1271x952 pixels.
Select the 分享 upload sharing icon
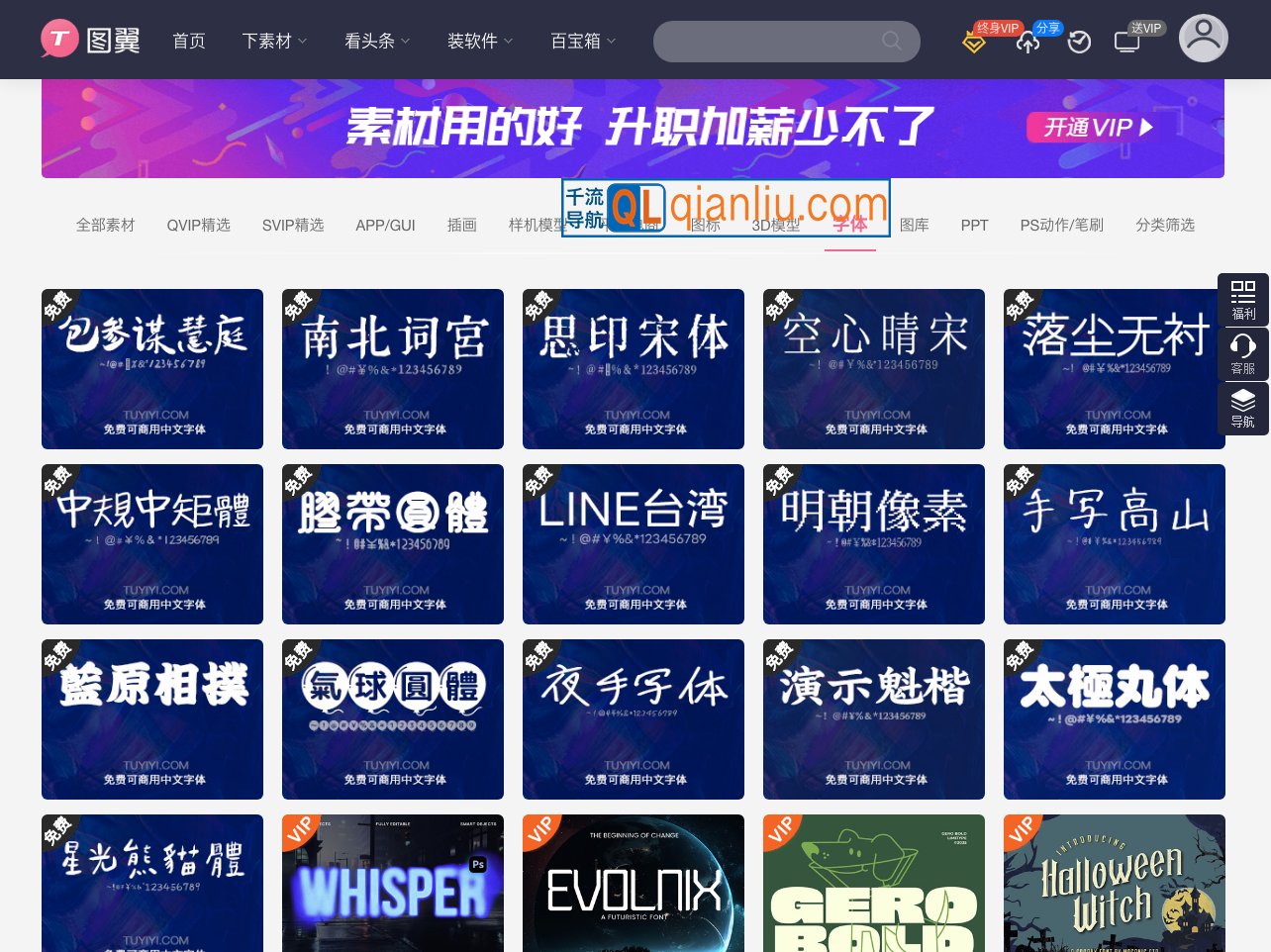click(1027, 45)
